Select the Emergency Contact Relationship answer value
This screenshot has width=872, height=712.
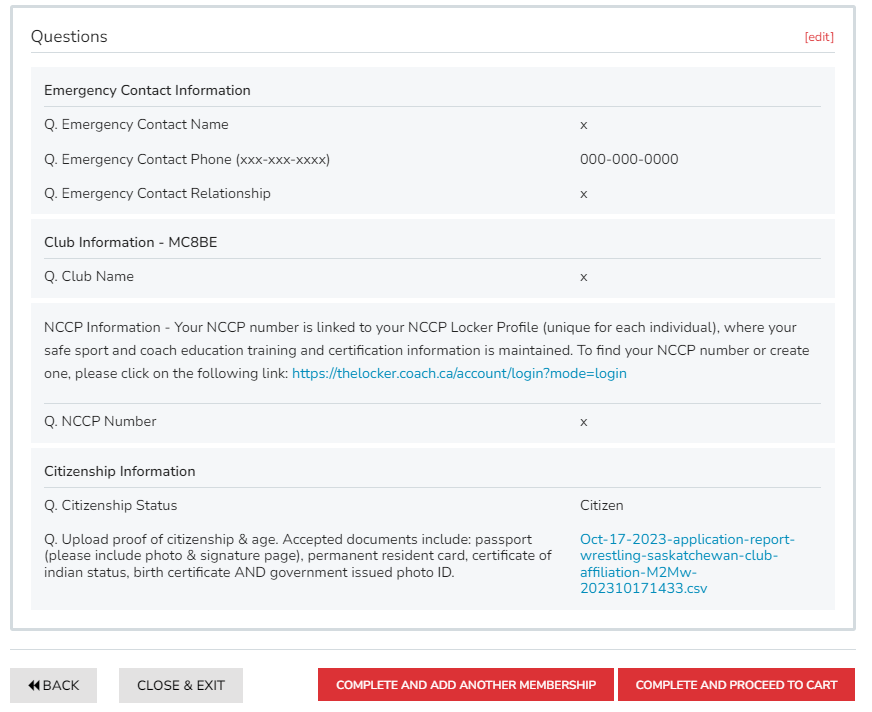pos(584,193)
